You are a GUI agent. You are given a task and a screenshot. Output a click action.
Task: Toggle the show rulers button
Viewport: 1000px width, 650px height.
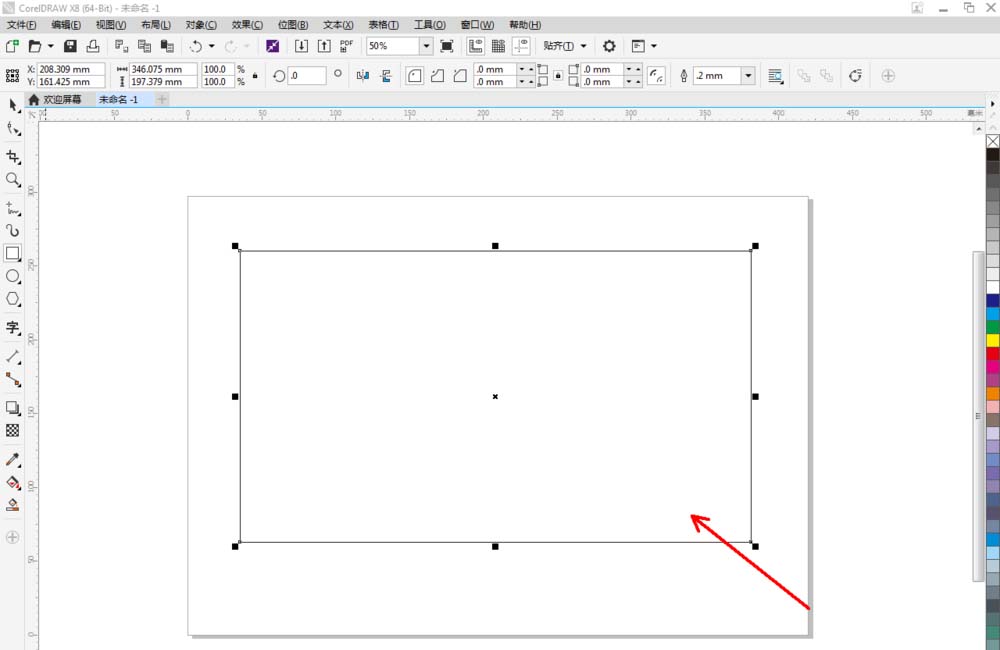475,46
